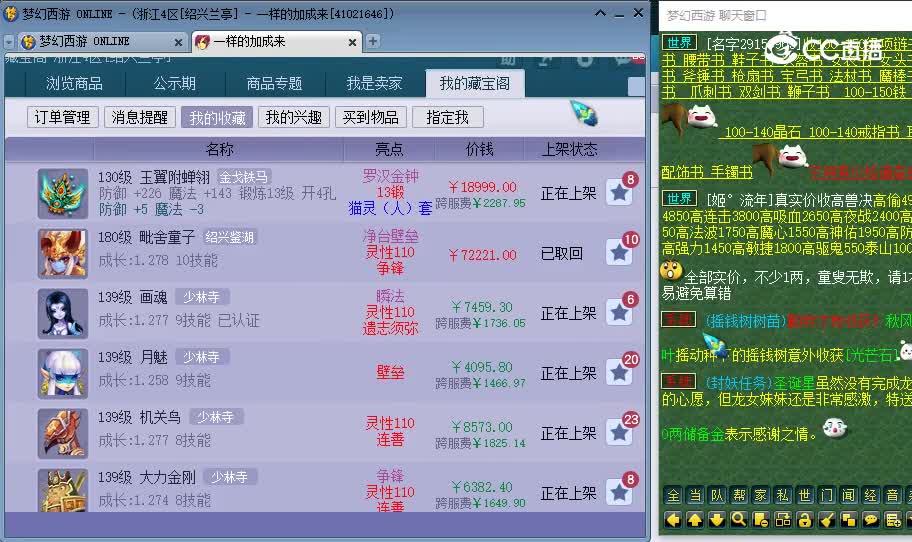Toggle favorite star on 大力金刚 listing
912x542 pixels.
pyautogui.click(x=619, y=493)
